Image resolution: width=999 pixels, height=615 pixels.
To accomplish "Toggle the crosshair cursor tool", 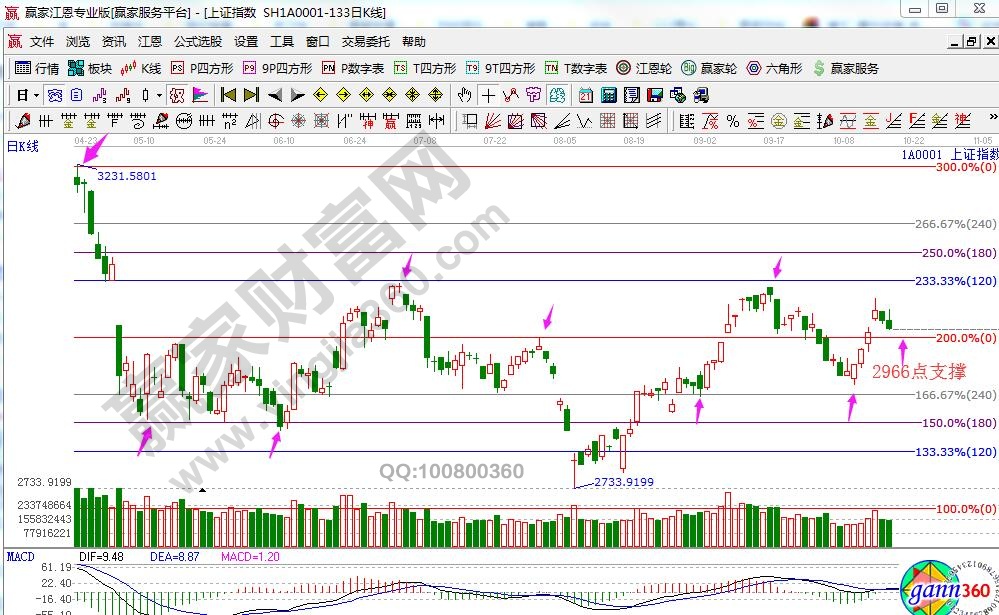I will pyautogui.click(x=488, y=95).
